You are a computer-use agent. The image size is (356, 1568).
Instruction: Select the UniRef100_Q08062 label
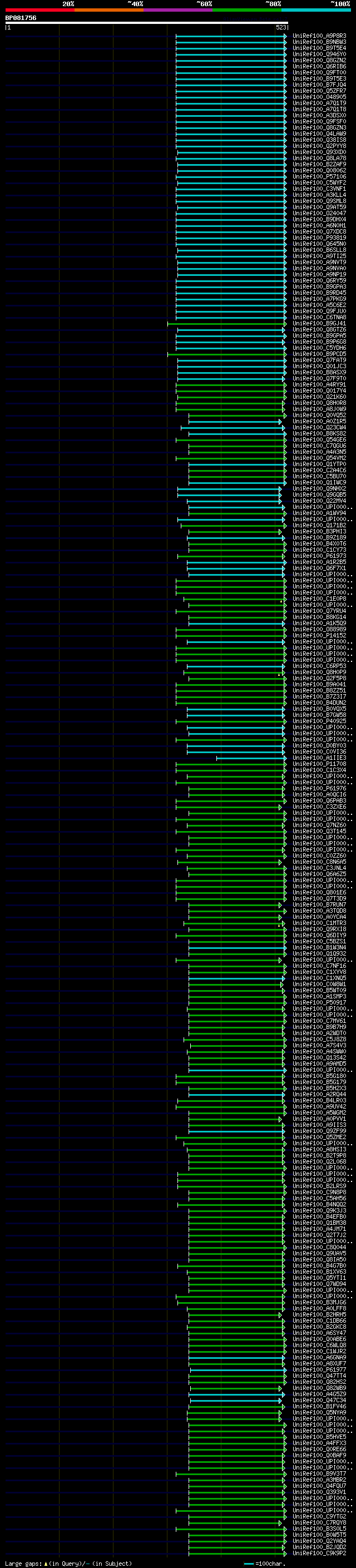click(319, 170)
